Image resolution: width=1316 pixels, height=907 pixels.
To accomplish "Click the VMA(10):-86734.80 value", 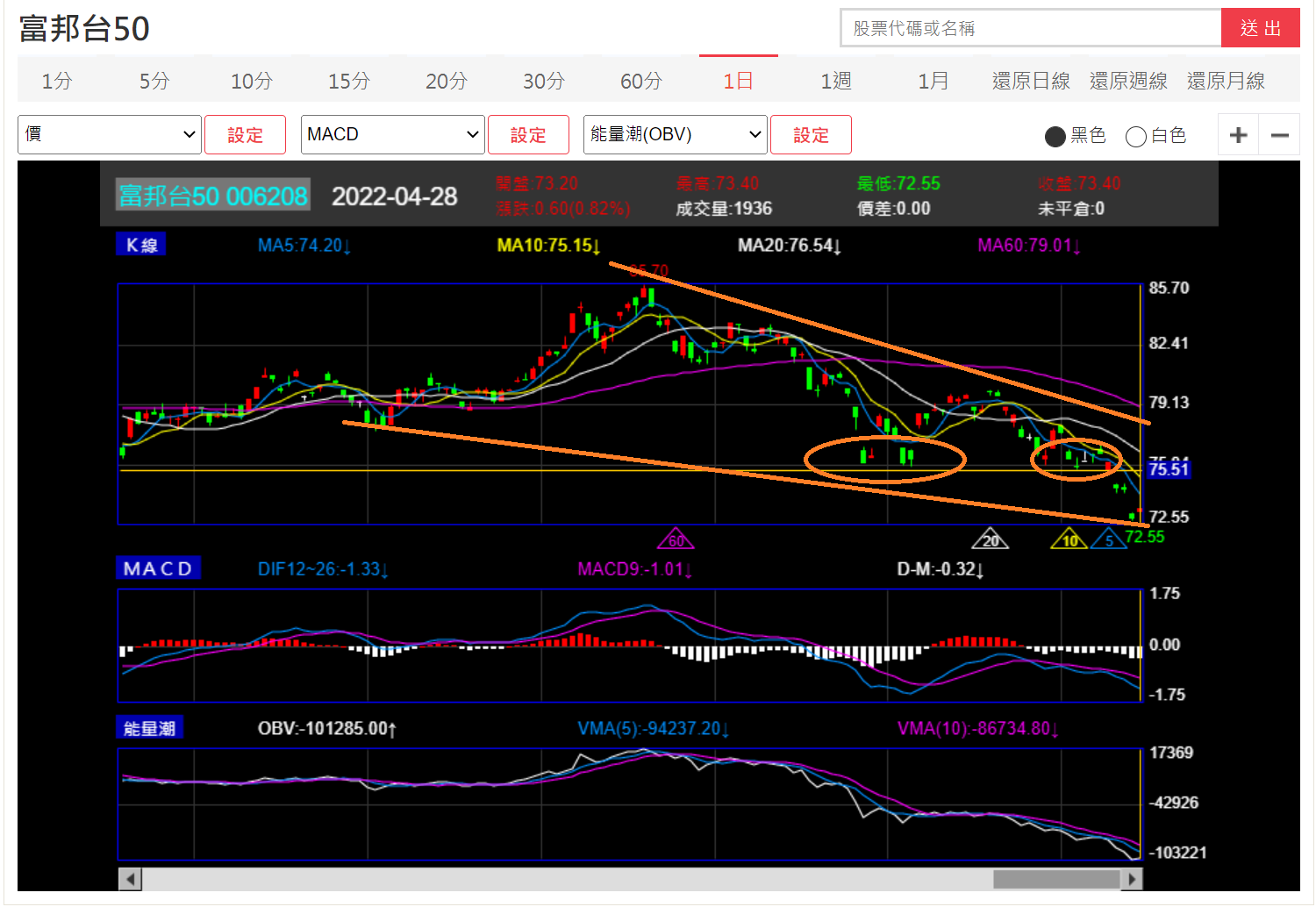I will tap(978, 729).
